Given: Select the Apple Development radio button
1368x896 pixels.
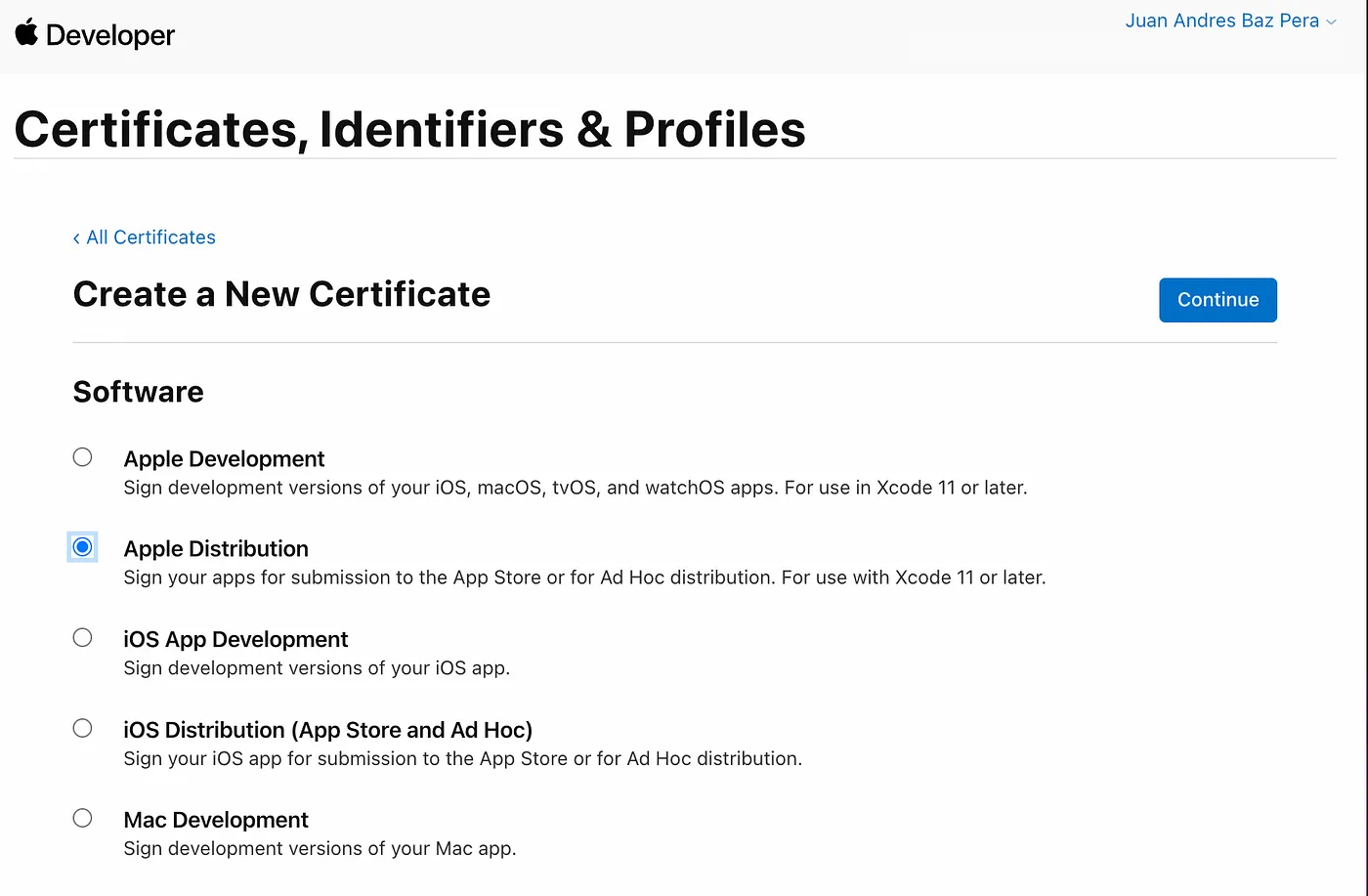Looking at the screenshot, I should pos(83,457).
